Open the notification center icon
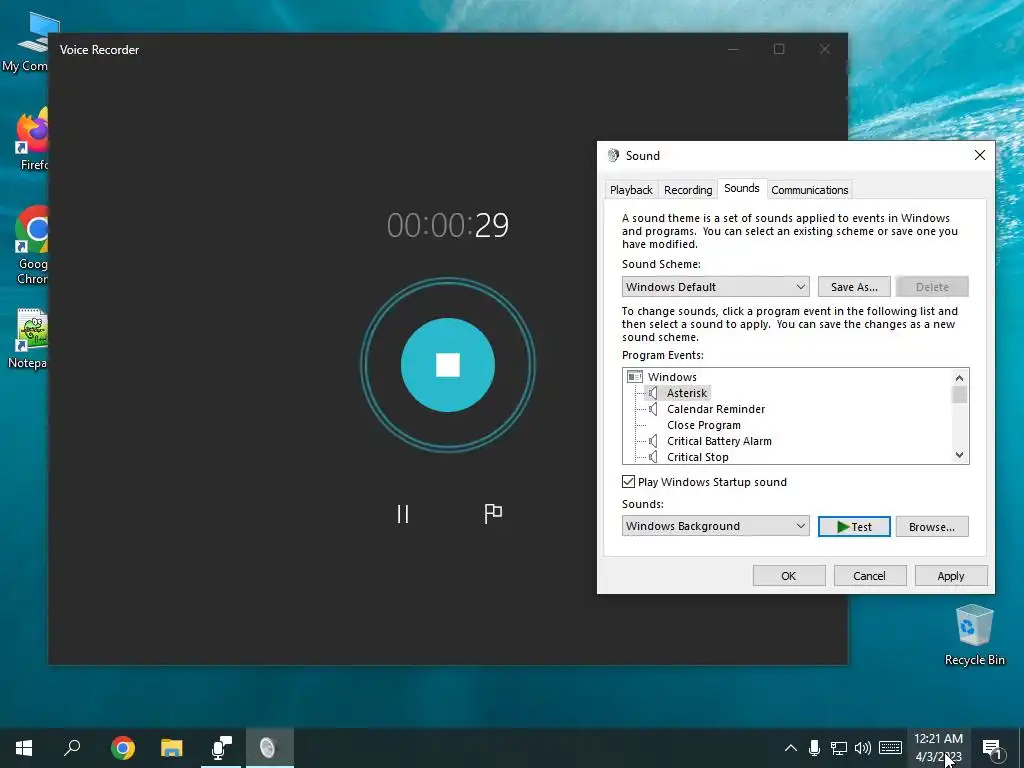Viewport: 1024px width, 768px height. tap(993, 748)
